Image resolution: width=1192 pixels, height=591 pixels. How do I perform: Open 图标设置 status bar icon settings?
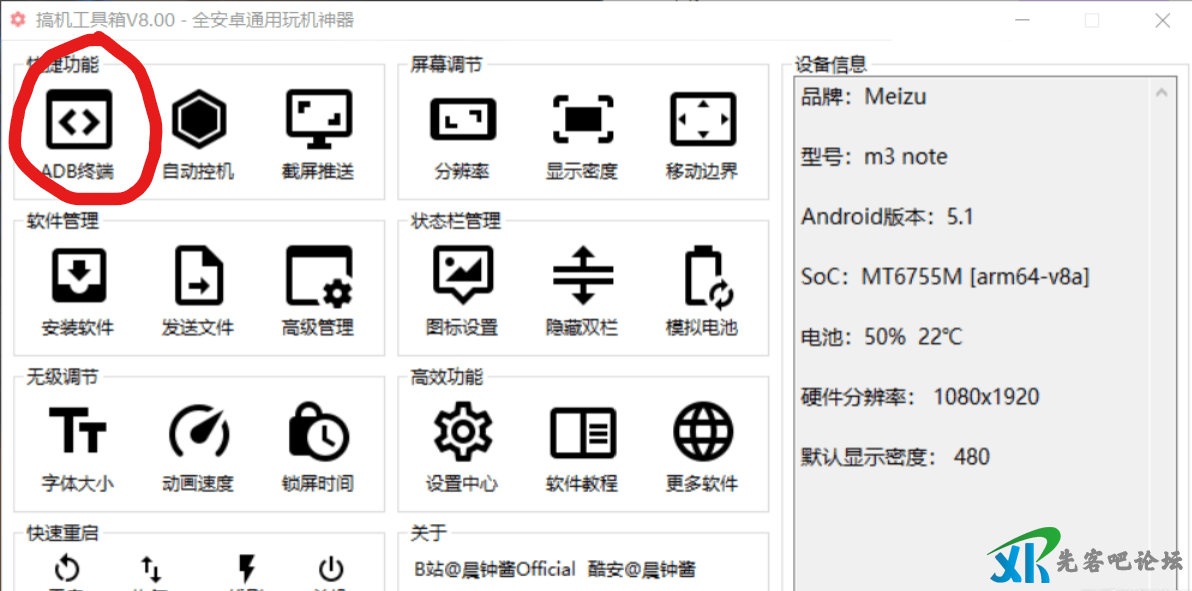[x=462, y=277]
